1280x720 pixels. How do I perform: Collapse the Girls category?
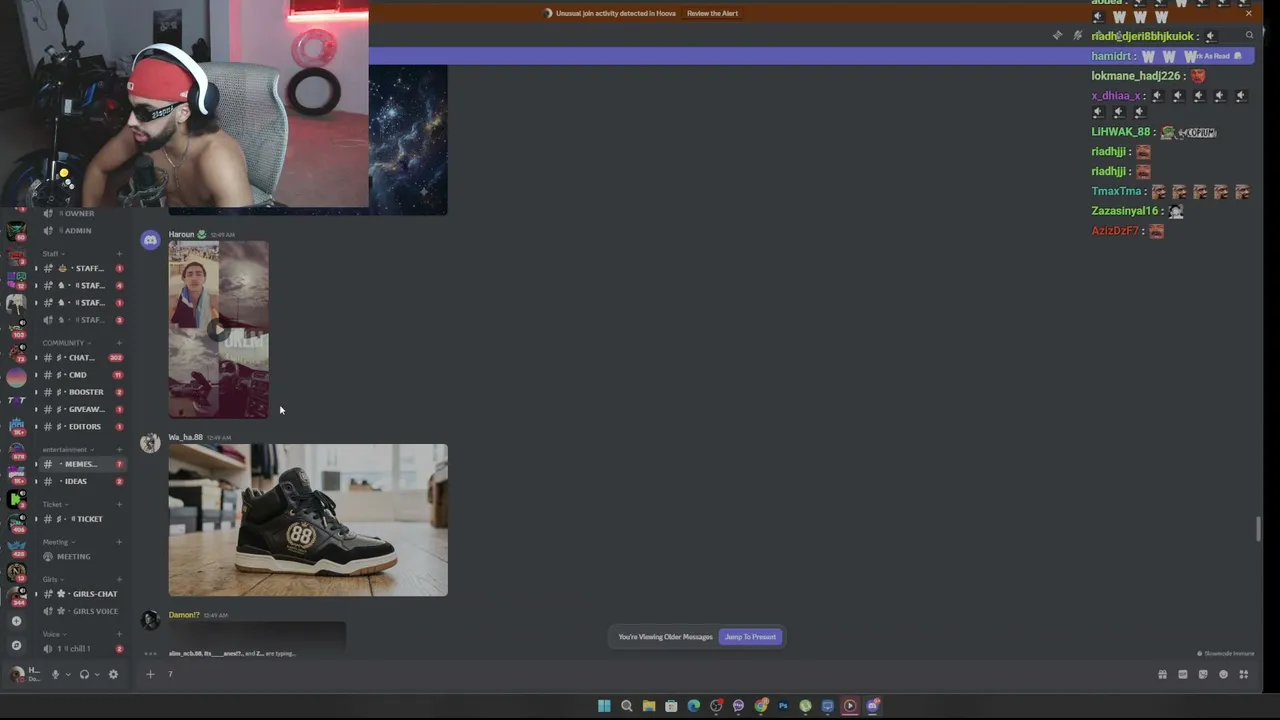pos(52,580)
